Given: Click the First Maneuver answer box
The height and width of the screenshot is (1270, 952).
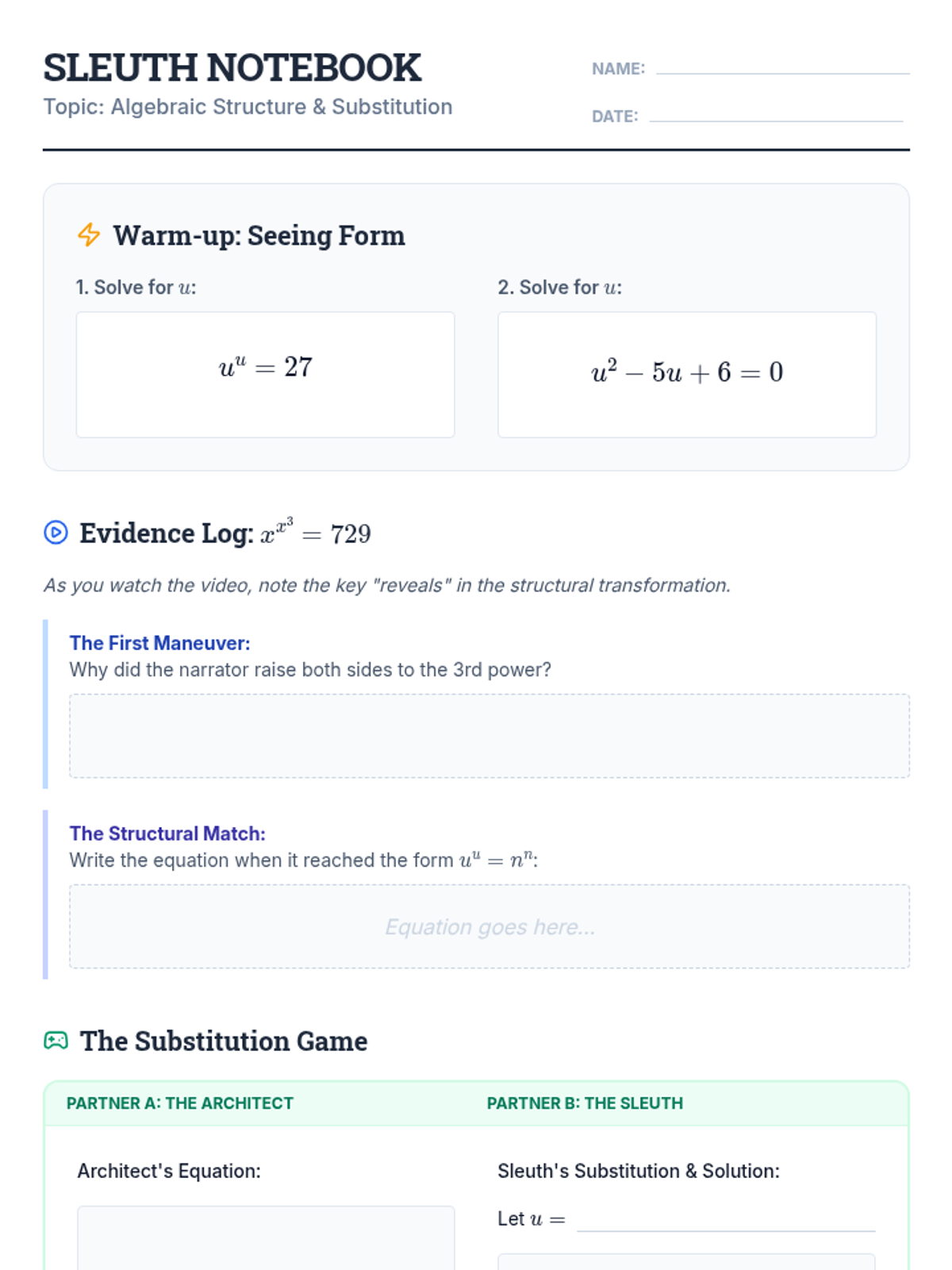Looking at the screenshot, I should point(489,736).
